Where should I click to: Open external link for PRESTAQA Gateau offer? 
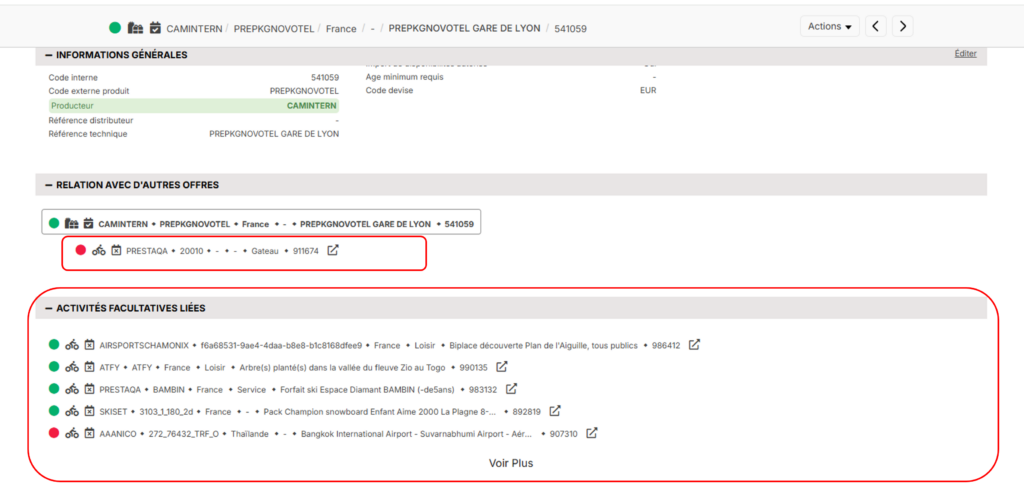(x=333, y=250)
